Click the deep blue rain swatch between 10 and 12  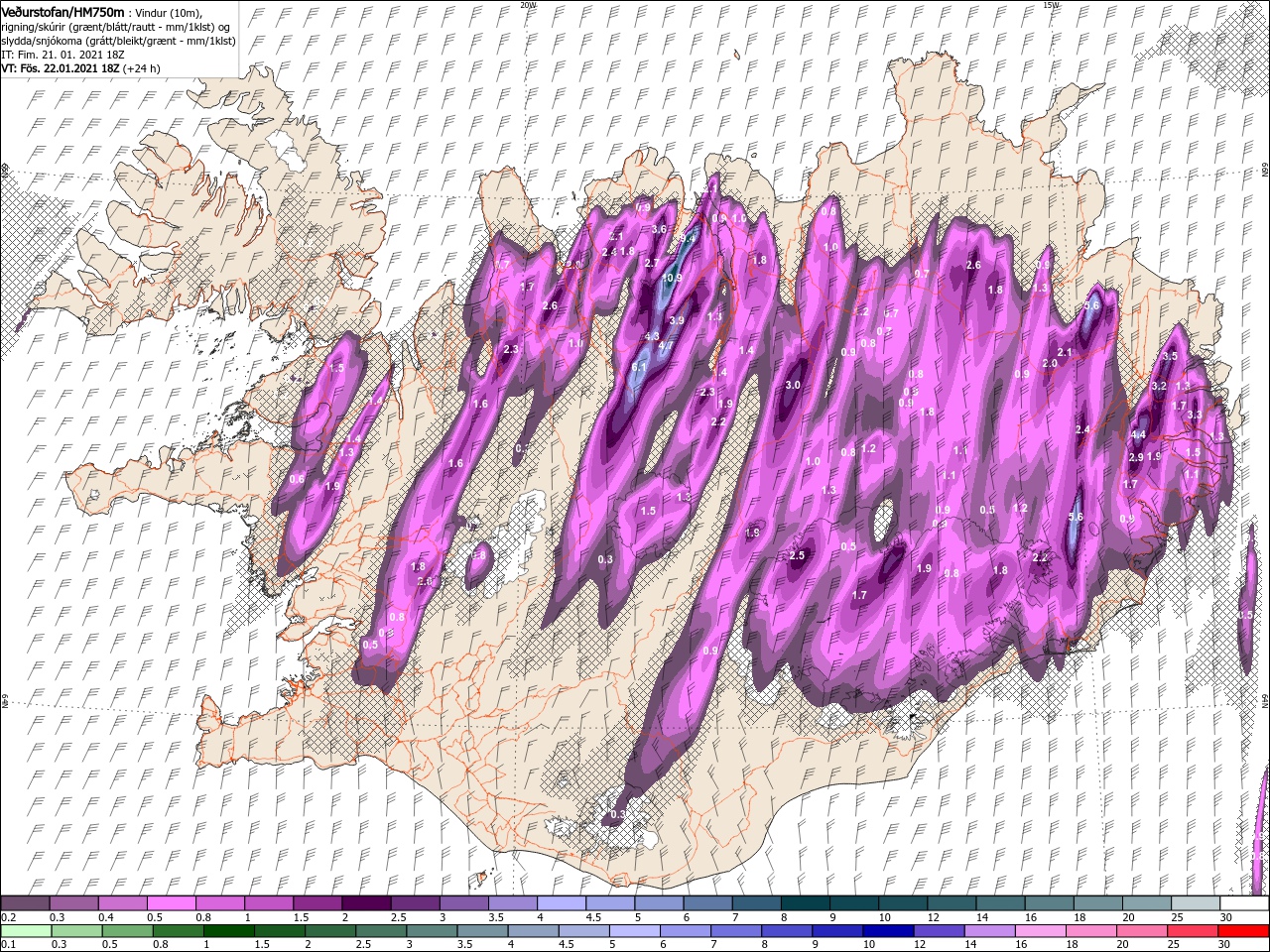(886, 931)
